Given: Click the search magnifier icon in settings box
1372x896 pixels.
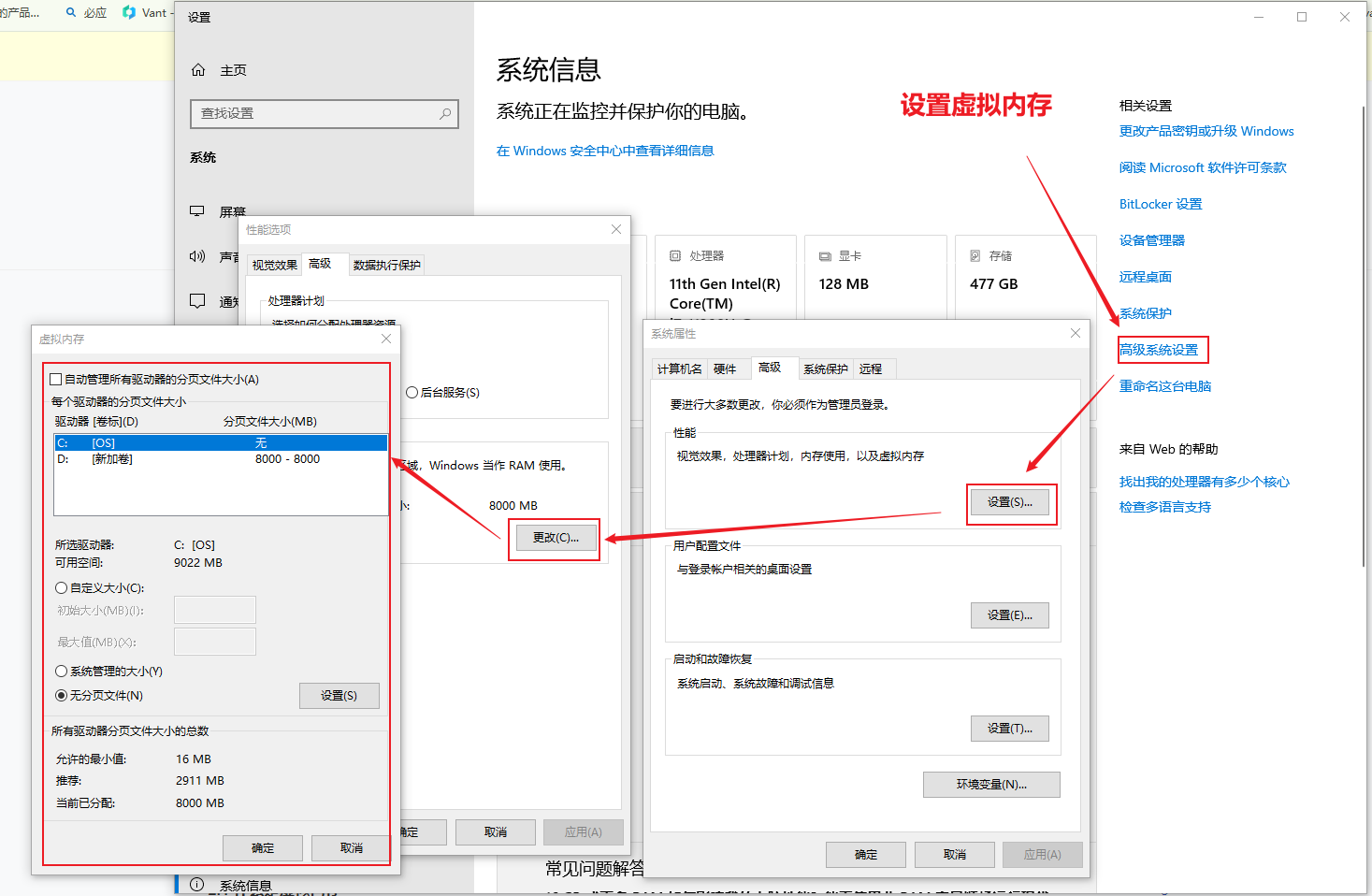Looking at the screenshot, I should click(x=445, y=113).
